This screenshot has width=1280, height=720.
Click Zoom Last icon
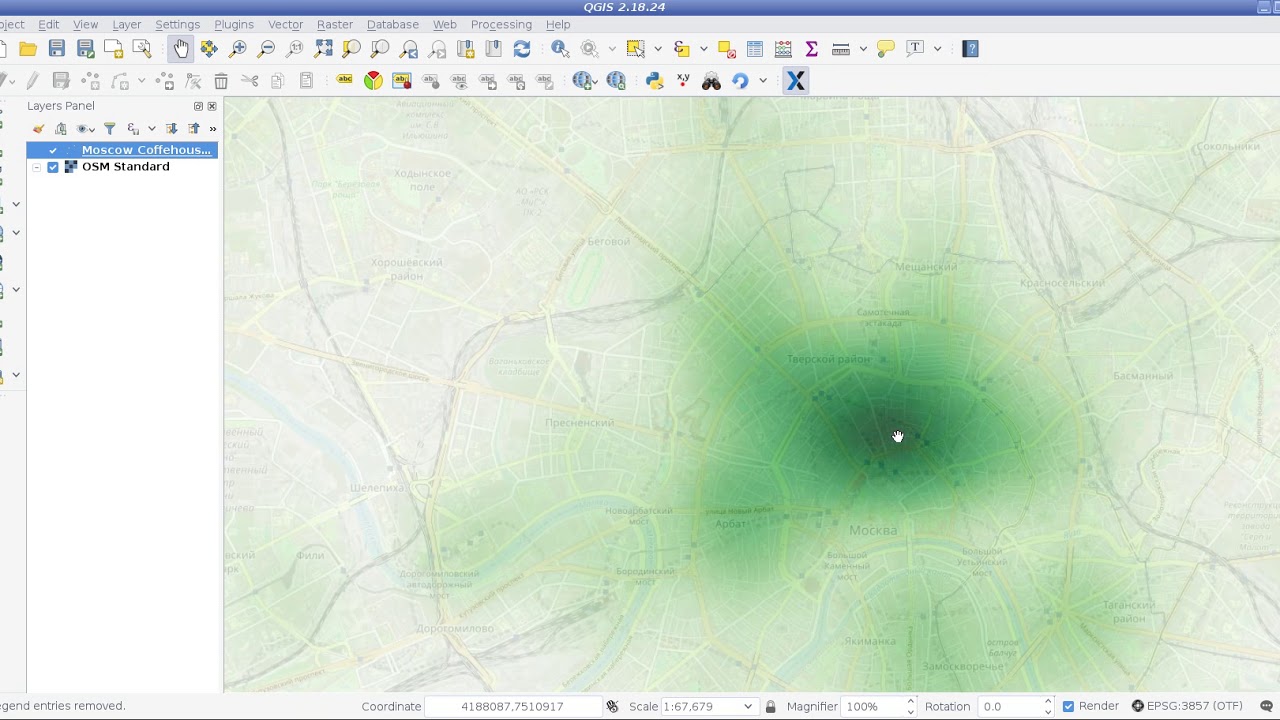pyautogui.click(x=408, y=48)
